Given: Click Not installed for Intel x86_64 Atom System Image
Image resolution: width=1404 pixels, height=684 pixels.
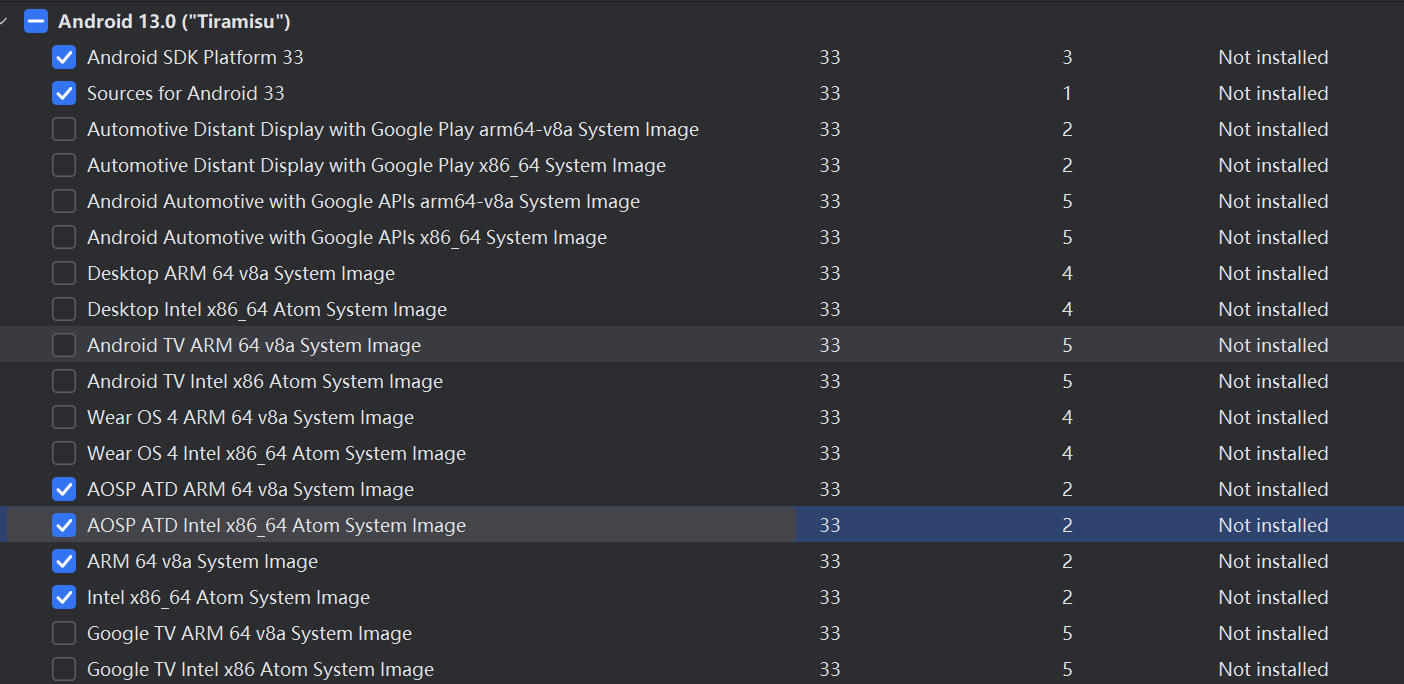Looking at the screenshot, I should pos(1273,597).
